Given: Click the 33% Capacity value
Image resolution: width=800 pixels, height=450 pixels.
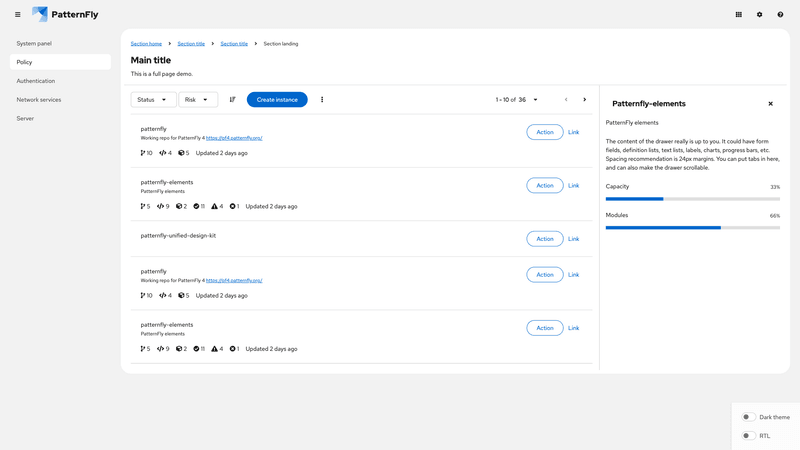Looking at the screenshot, I should [775, 187].
